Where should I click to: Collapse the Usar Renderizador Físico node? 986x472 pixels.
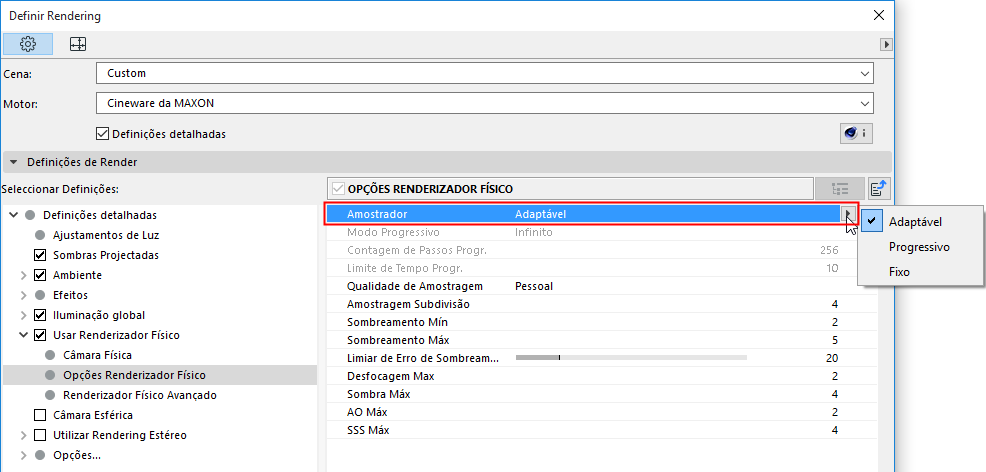point(24,335)
